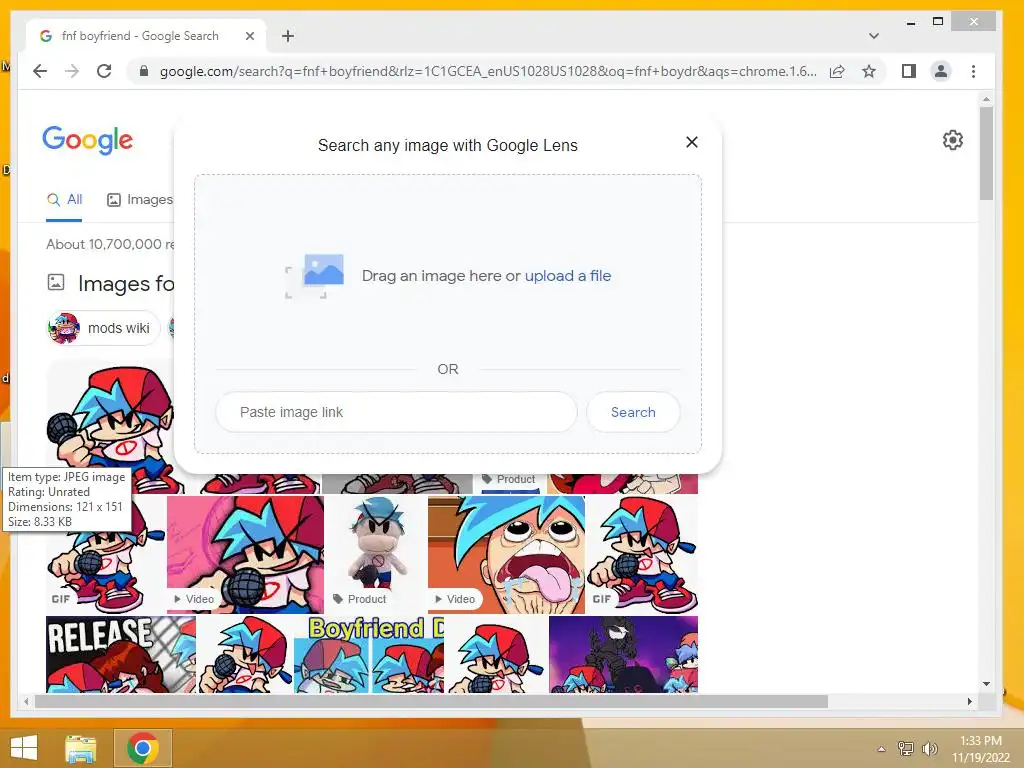Click the share page icon in address bar

837,71
